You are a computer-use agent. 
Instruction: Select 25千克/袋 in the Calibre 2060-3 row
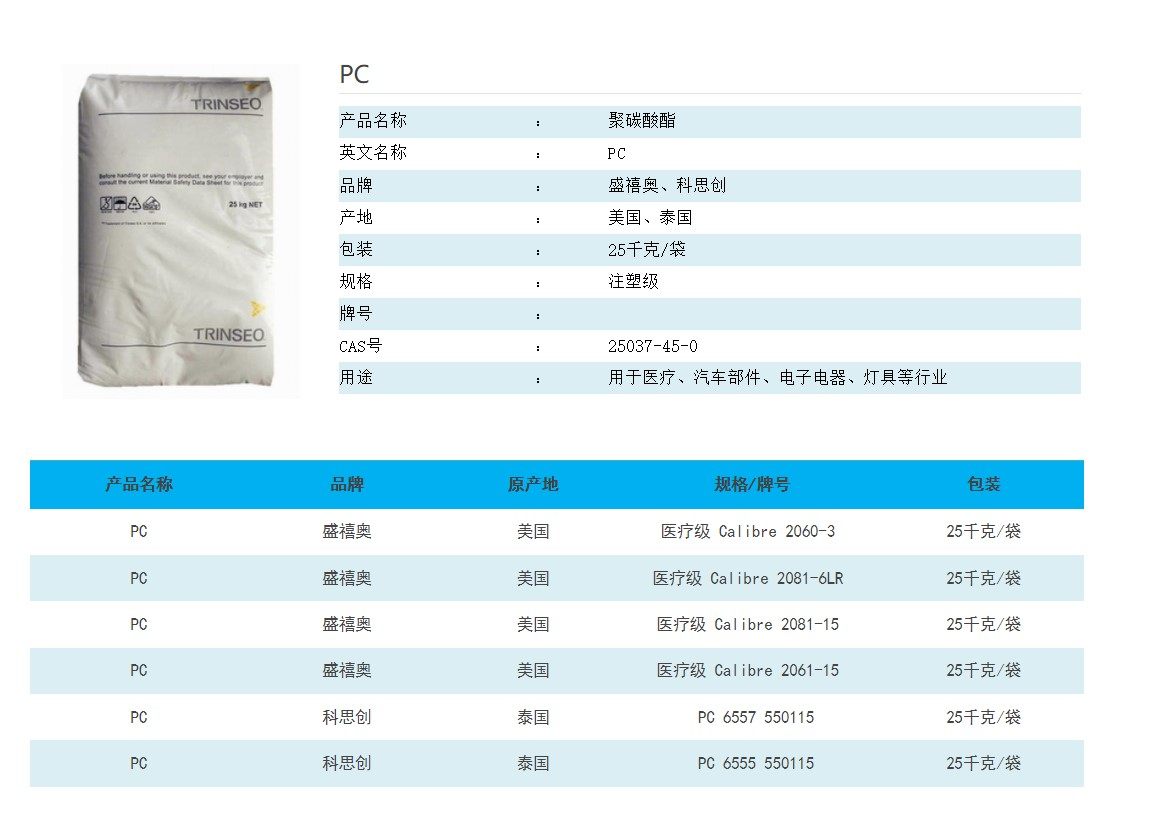(983, 531)
